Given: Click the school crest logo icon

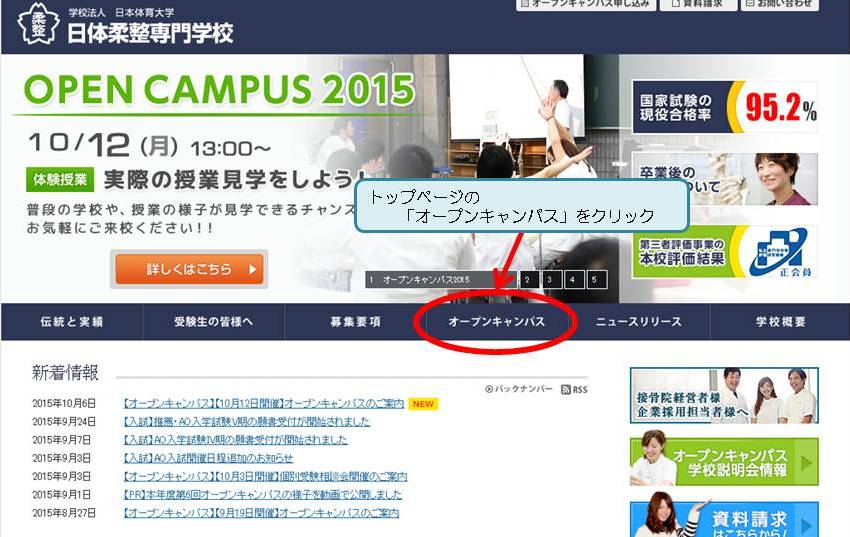Looking at the screenshot, I should (38, 26).
